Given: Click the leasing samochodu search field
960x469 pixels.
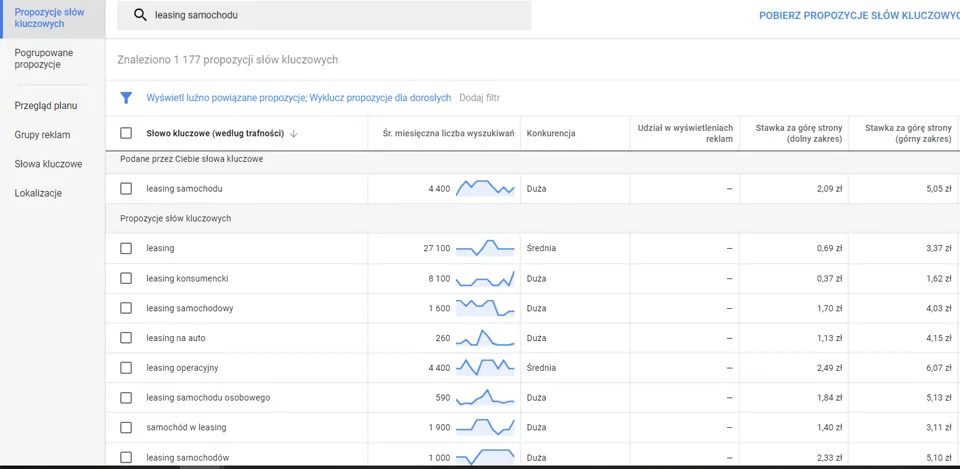Looking at the screenshot, I should [x=324, y=15].
